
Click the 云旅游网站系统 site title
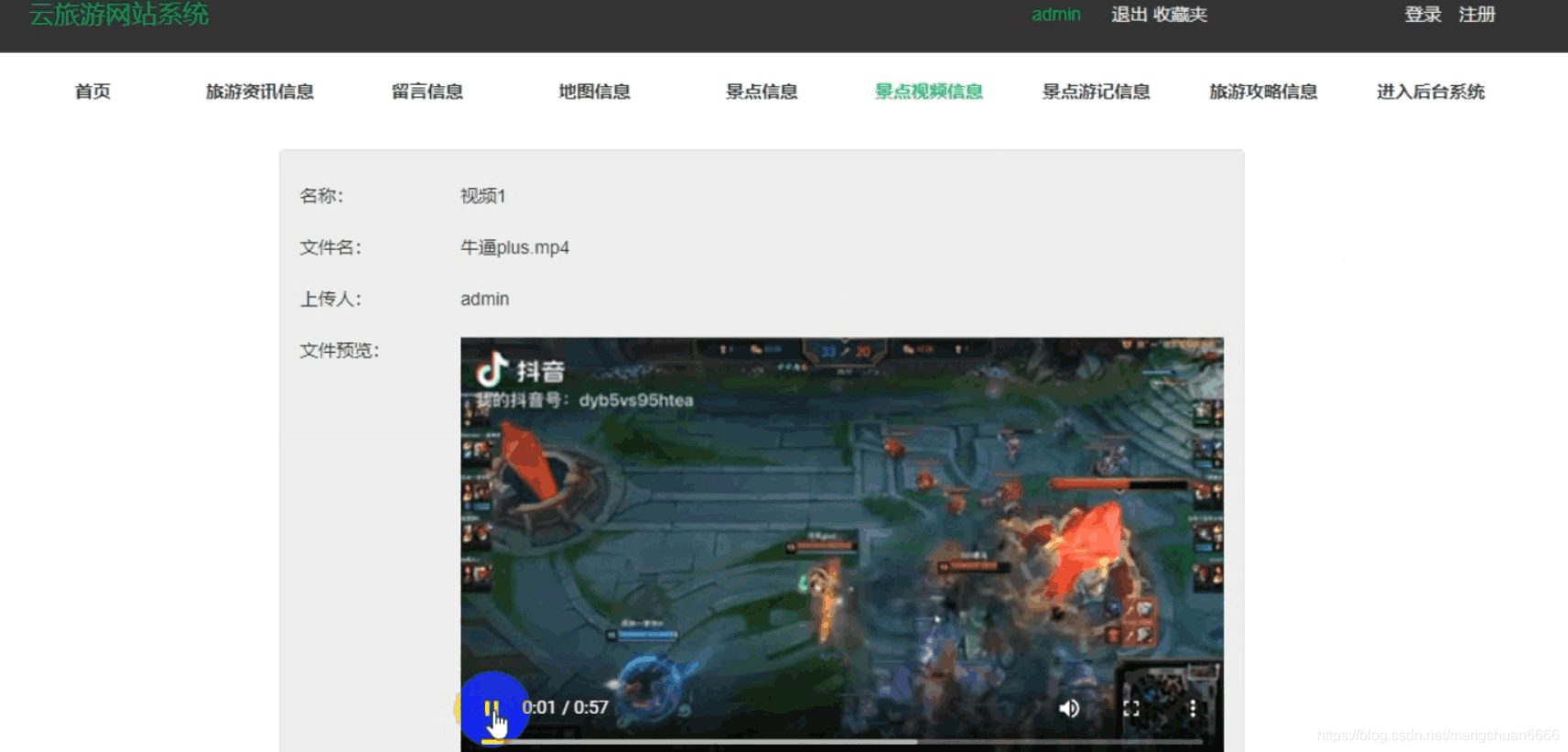click(119, 14)
